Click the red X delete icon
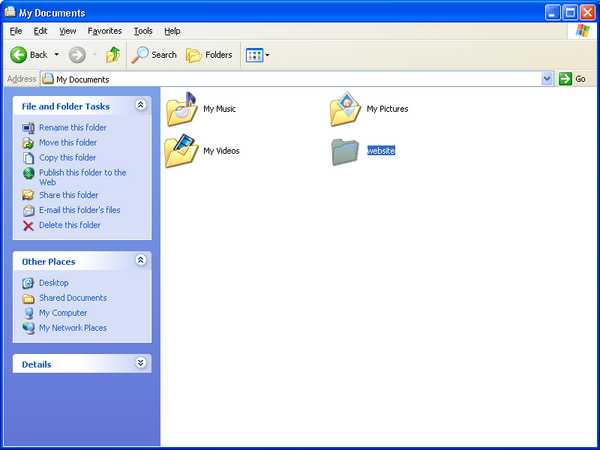 tap(28, 226)
